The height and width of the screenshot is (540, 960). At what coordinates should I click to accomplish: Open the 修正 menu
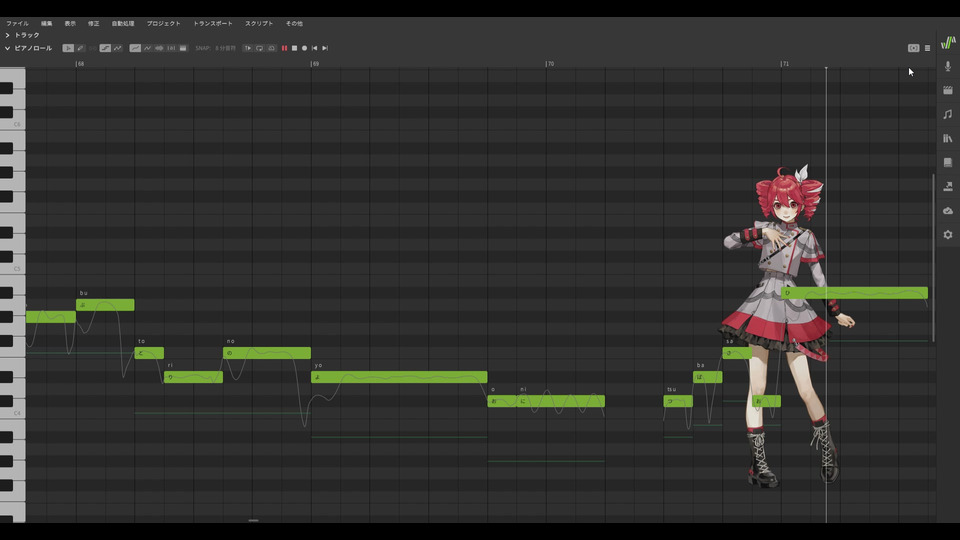point(93,23)
